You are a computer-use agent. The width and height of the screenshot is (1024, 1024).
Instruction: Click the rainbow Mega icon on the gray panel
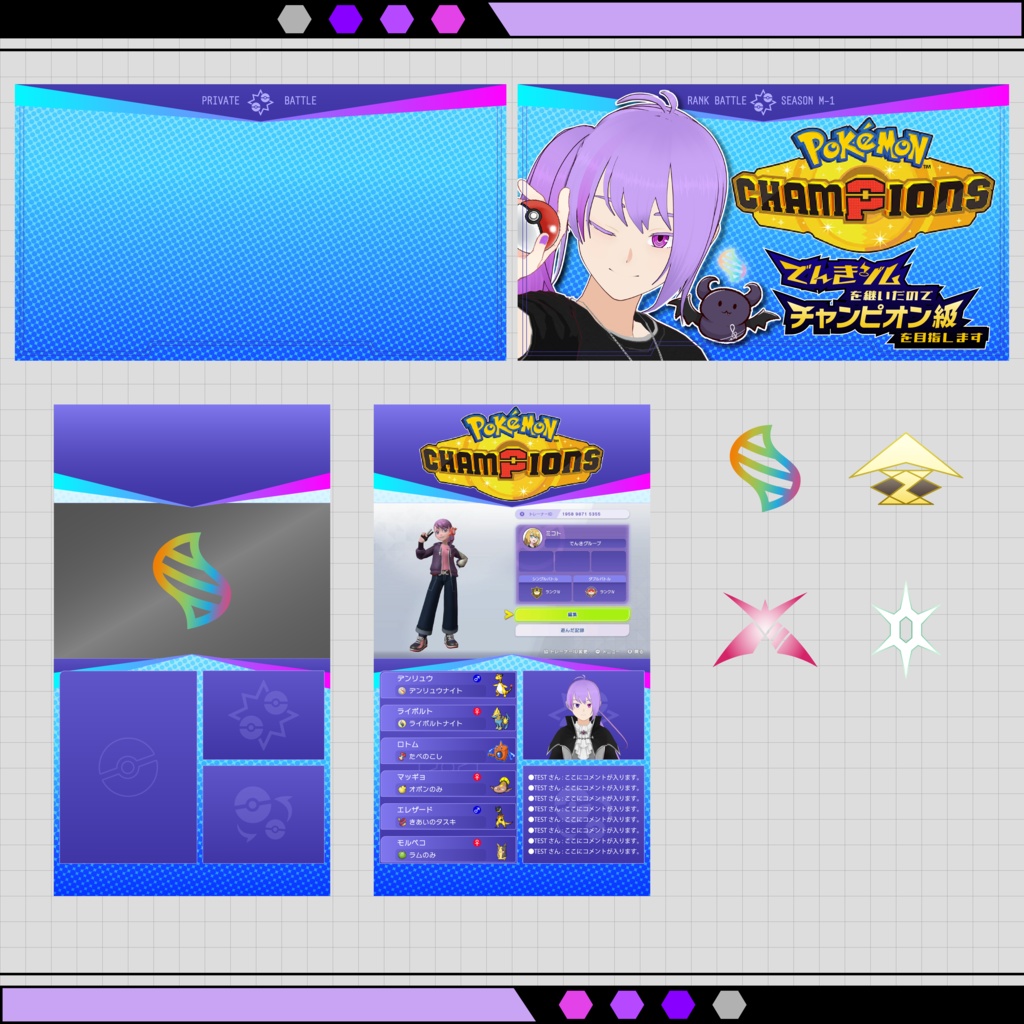[x=191, y=580]
